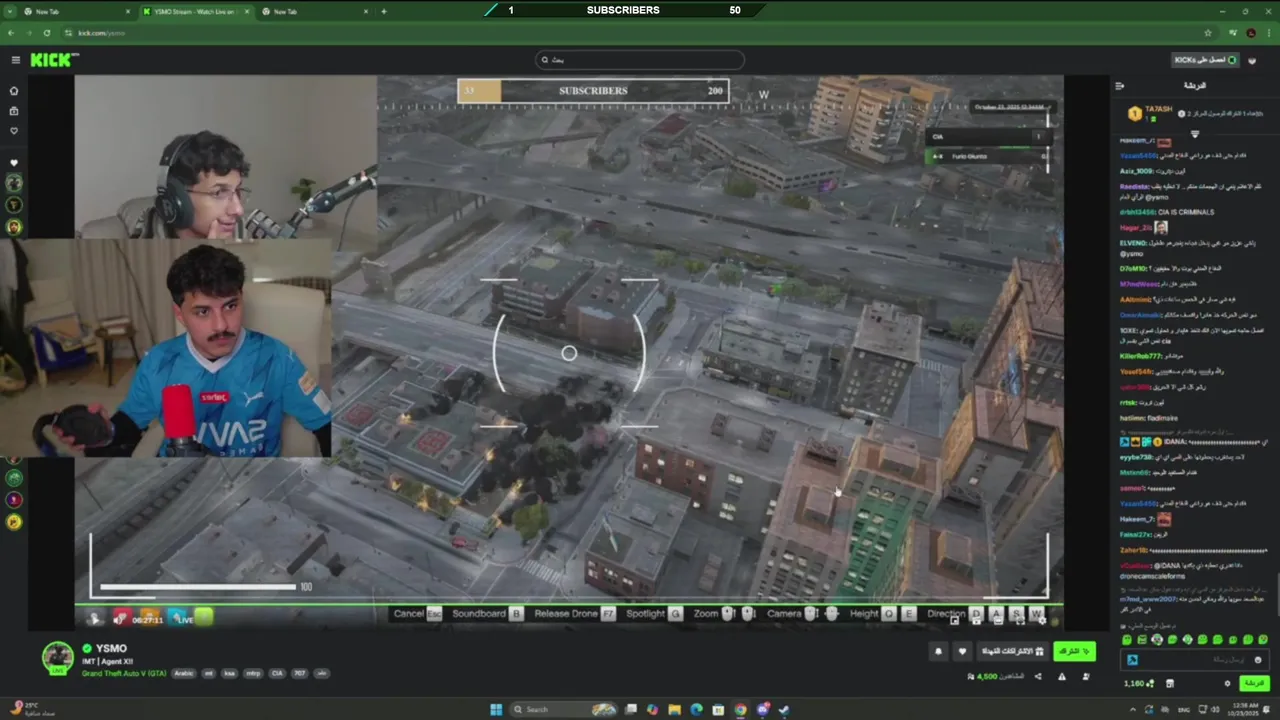Open the user dropdown beside KICKs button
This screenshot has width=1280, height=720.
pos(1253,60)
